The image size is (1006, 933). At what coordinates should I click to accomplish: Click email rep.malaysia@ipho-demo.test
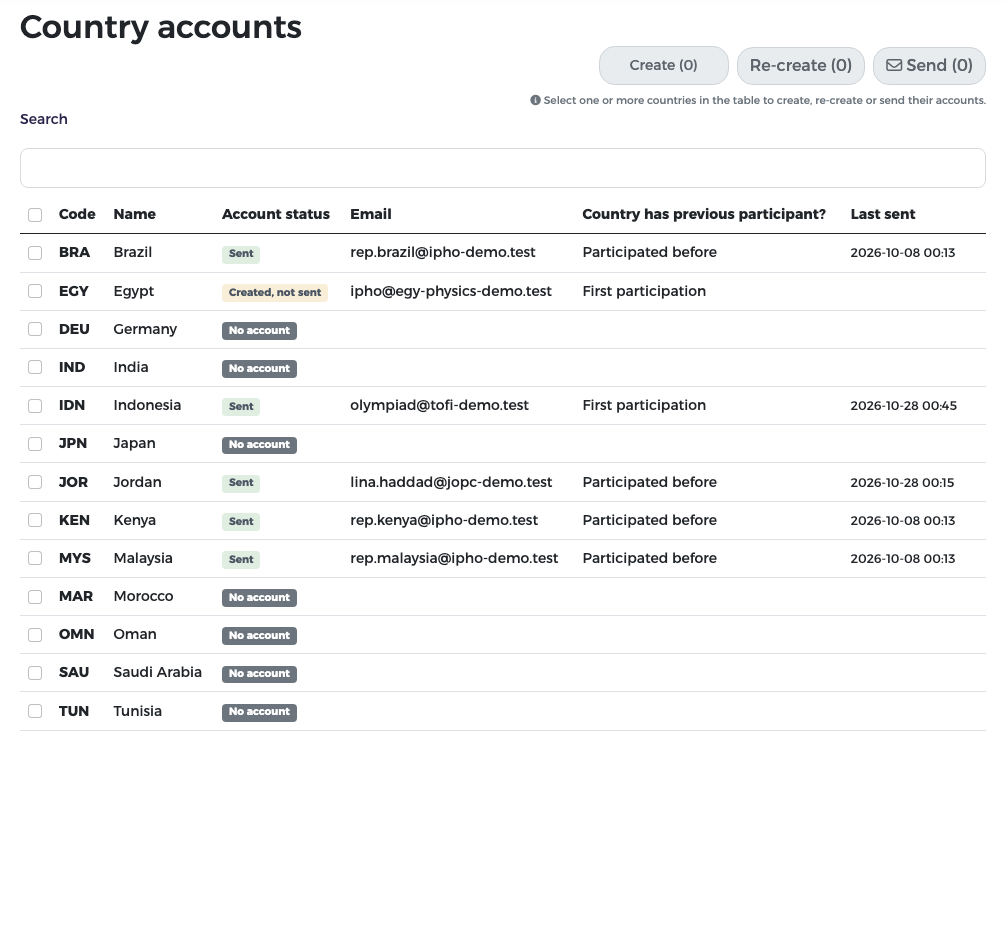click(x=454, y=558)
